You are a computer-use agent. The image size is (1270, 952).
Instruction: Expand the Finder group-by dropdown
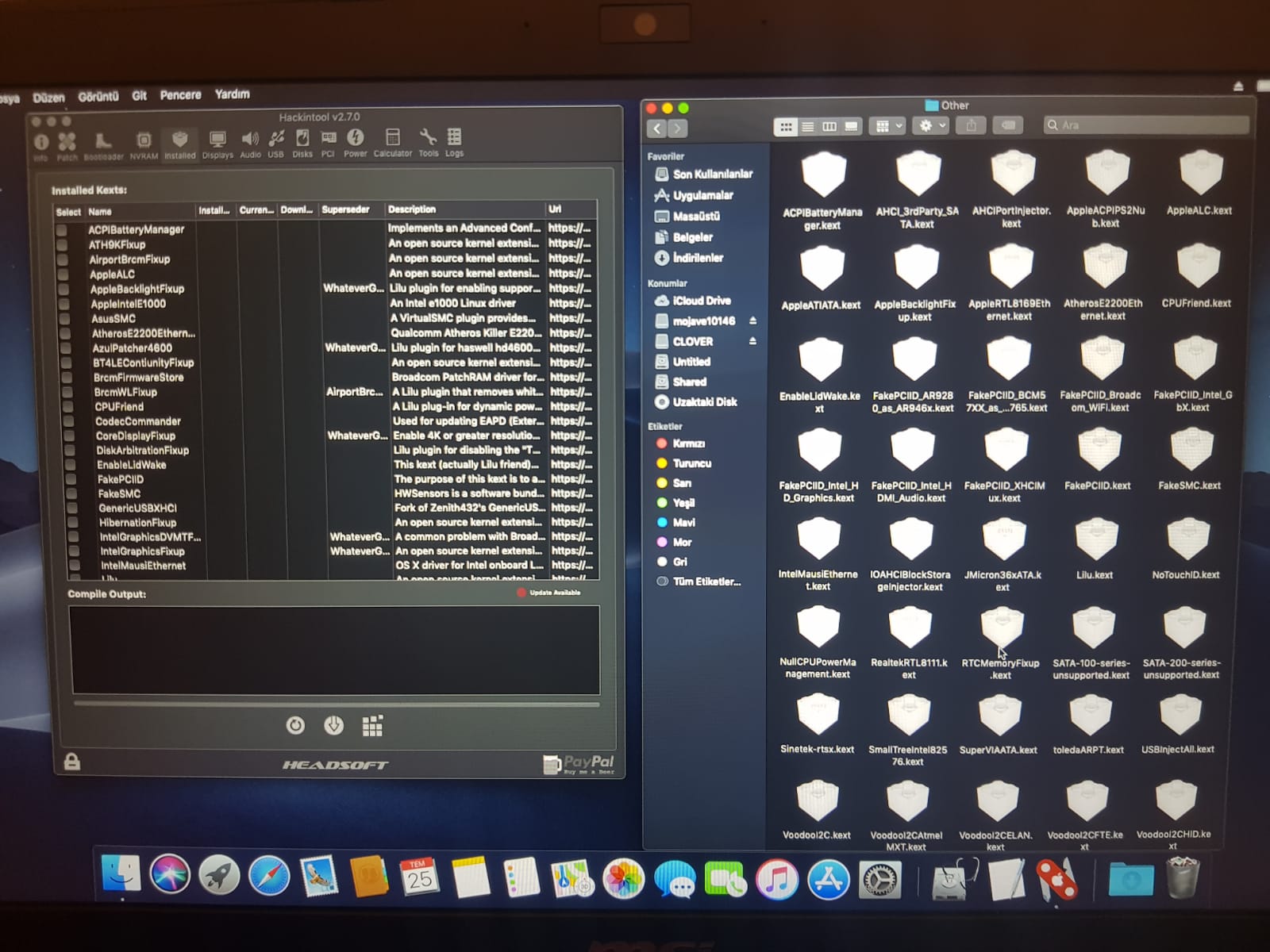pyautogui.click(x=888, y=126)
